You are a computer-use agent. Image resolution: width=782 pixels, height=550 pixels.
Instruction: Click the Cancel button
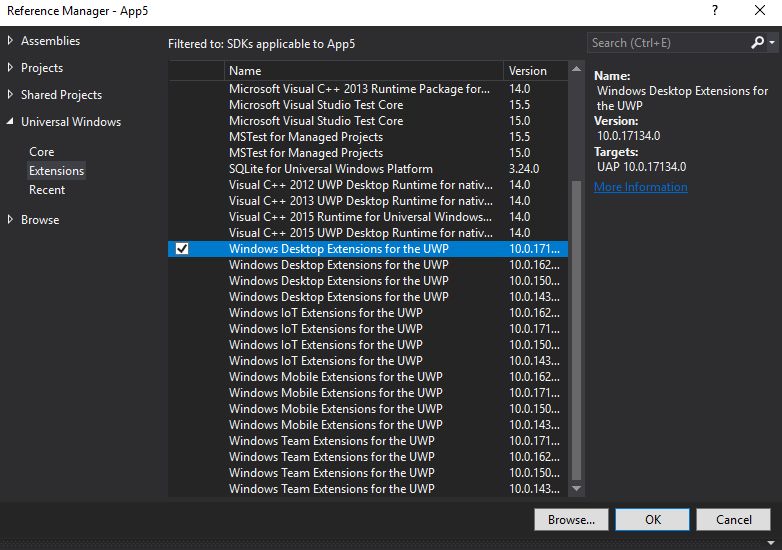point(734,520)
